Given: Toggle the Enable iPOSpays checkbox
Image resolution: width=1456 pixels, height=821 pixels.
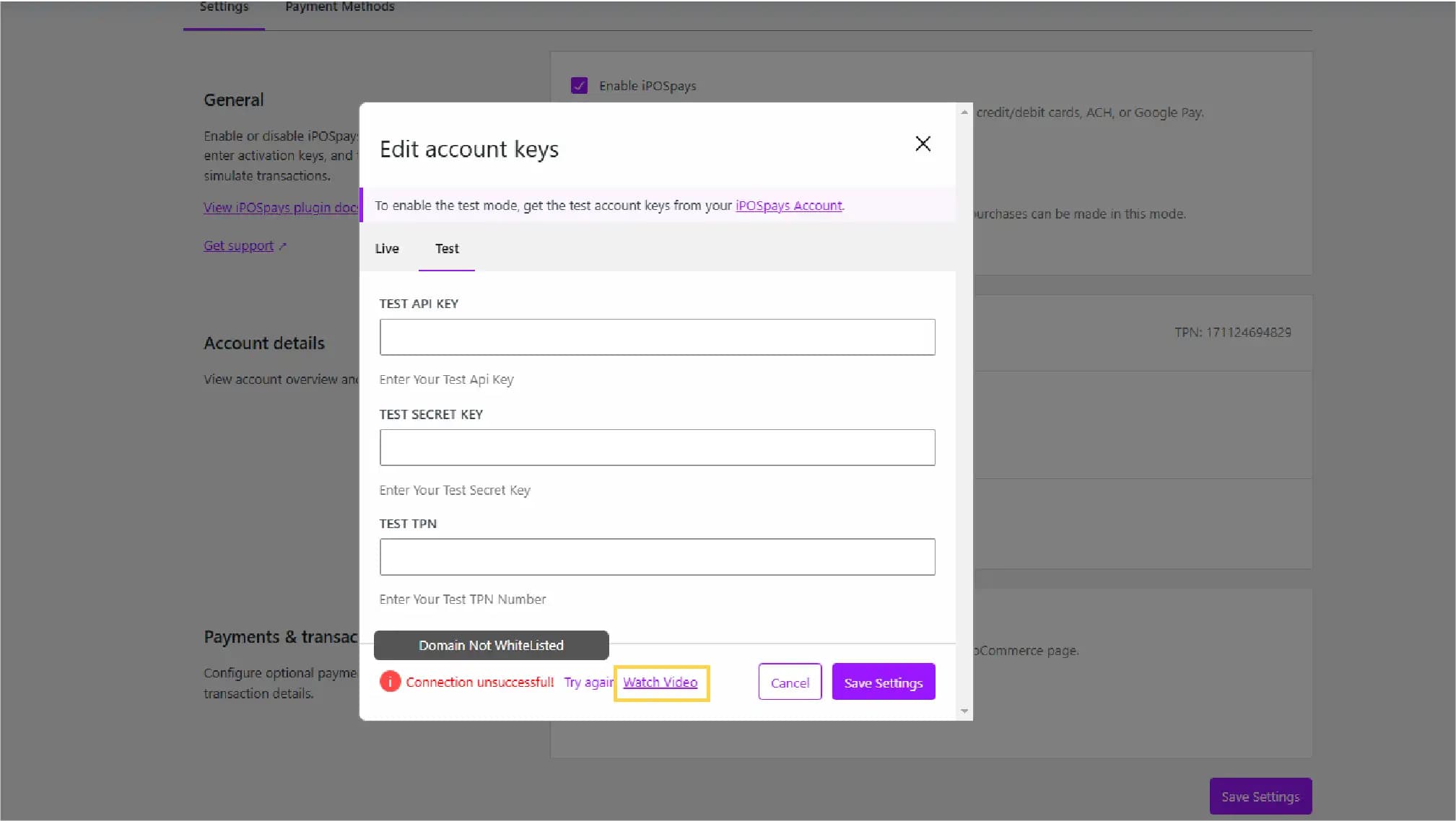Looking at the screenshot, I should pos(579,86).
